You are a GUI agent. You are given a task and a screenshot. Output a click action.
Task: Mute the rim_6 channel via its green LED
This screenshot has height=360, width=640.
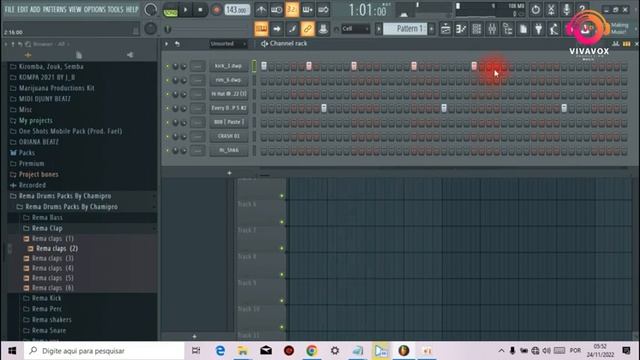click(x=167, y=80)
